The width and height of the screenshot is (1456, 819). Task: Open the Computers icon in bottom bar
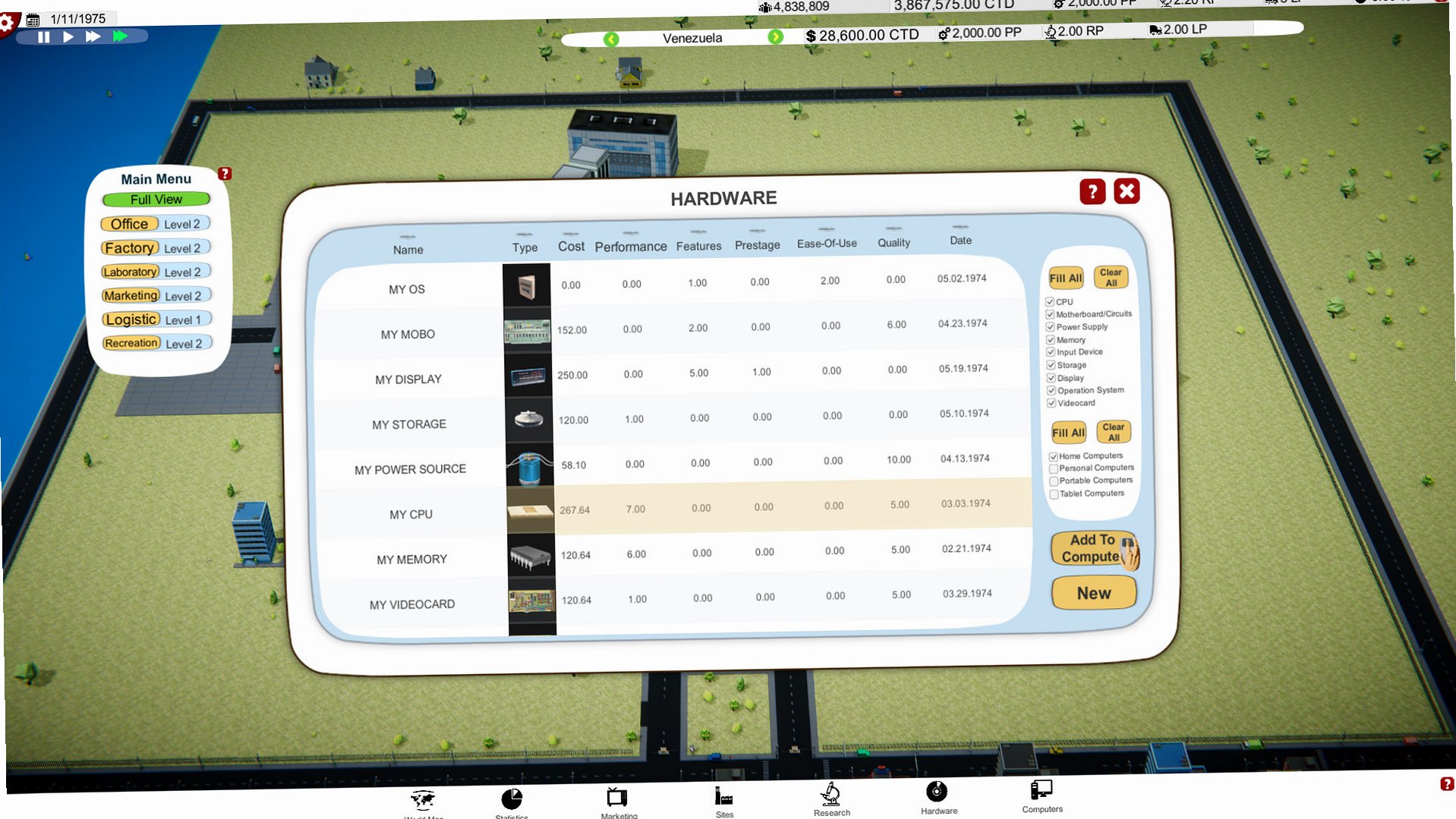click(1042, 789)
